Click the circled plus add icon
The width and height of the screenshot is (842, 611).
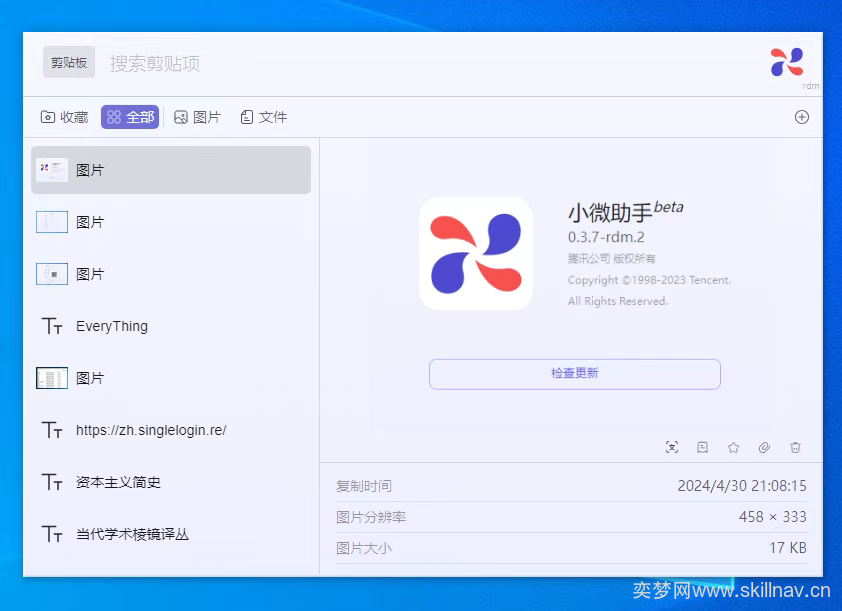point(801,117)
